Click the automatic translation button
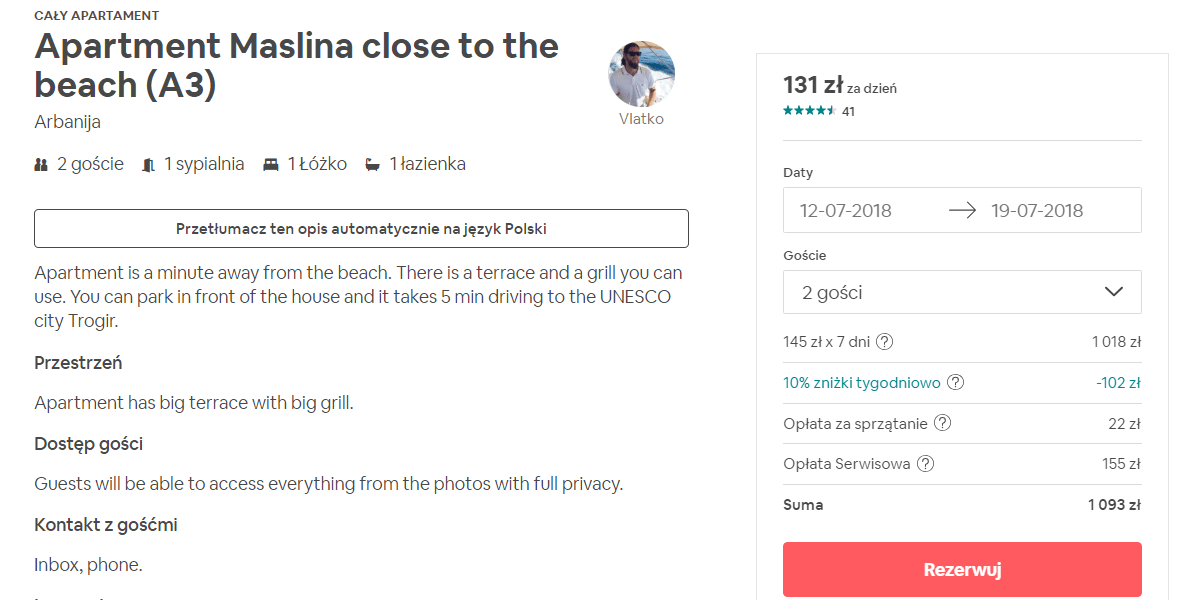 (x=361, y=229)
